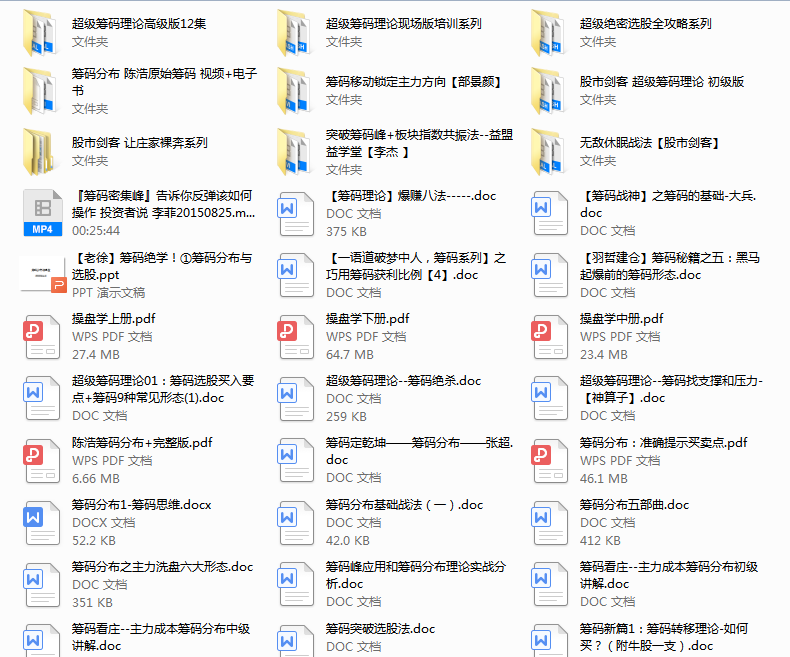The image size is (790, 657).
Task: Click the 操盘学下册.pdf PDF icon
Action: coord(295,336)
